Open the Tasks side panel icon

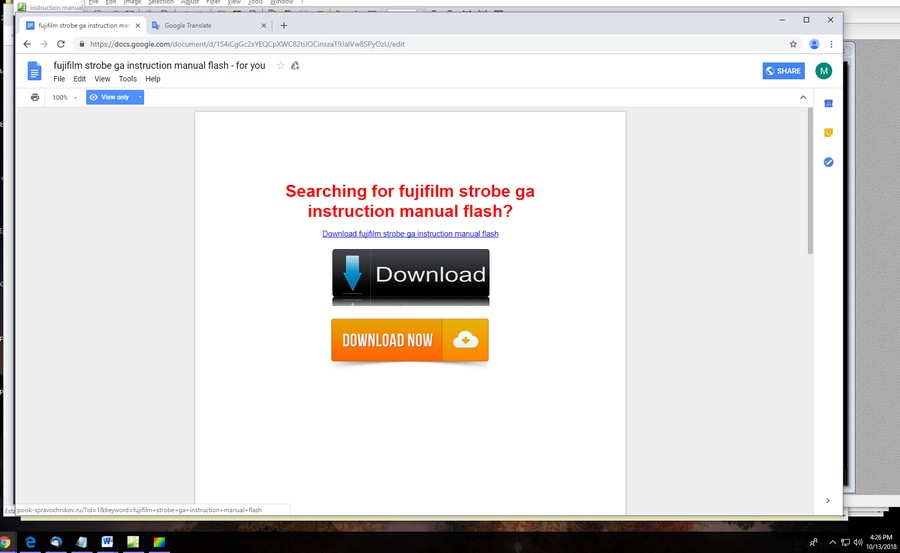click(x=828, y=162)
